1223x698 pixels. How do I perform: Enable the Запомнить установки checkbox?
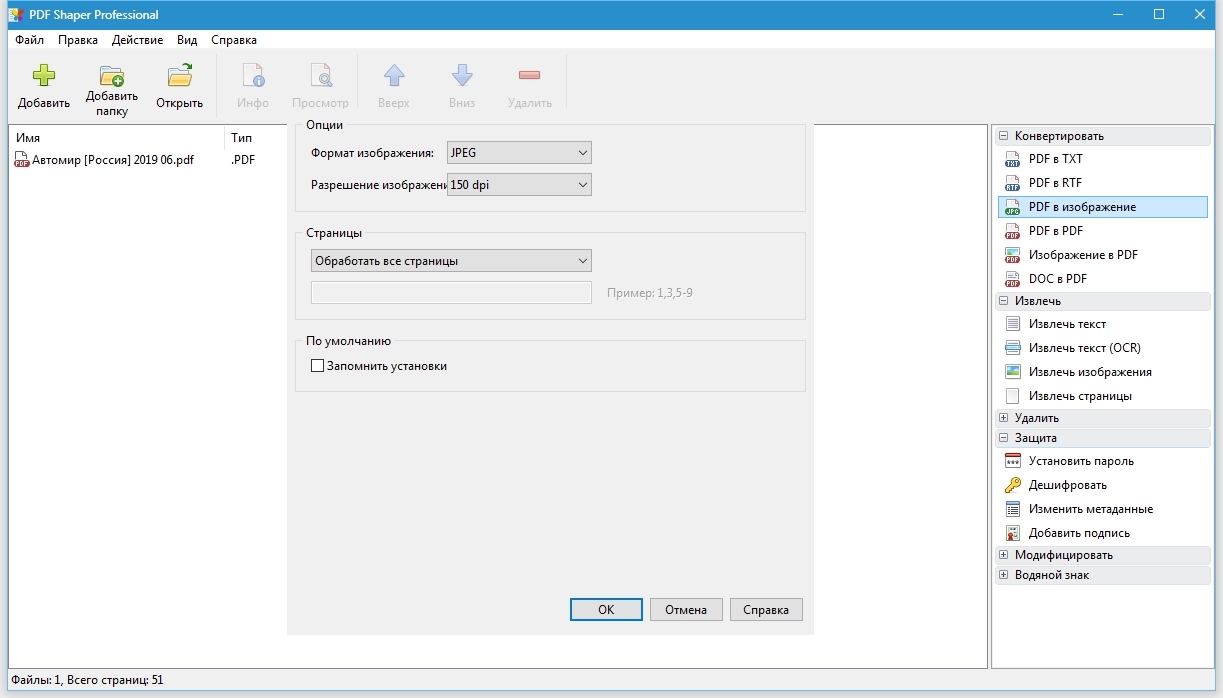pos(318,366)
